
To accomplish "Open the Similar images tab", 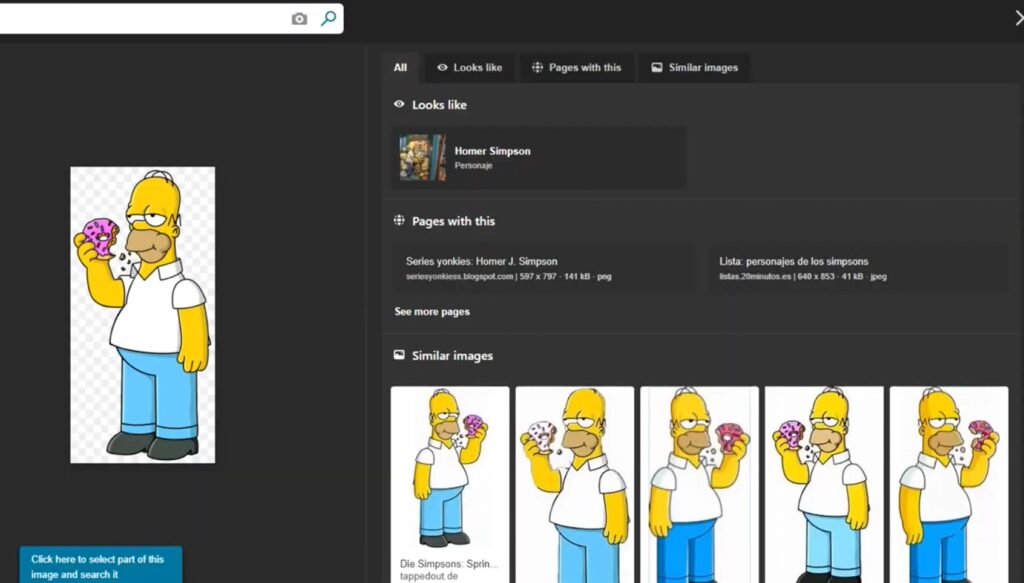I will point(695,68).
